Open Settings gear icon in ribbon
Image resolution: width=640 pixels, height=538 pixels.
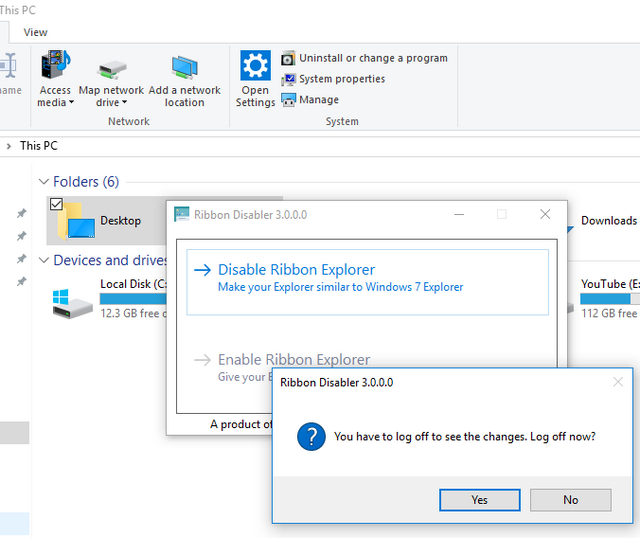coord(255,65)
